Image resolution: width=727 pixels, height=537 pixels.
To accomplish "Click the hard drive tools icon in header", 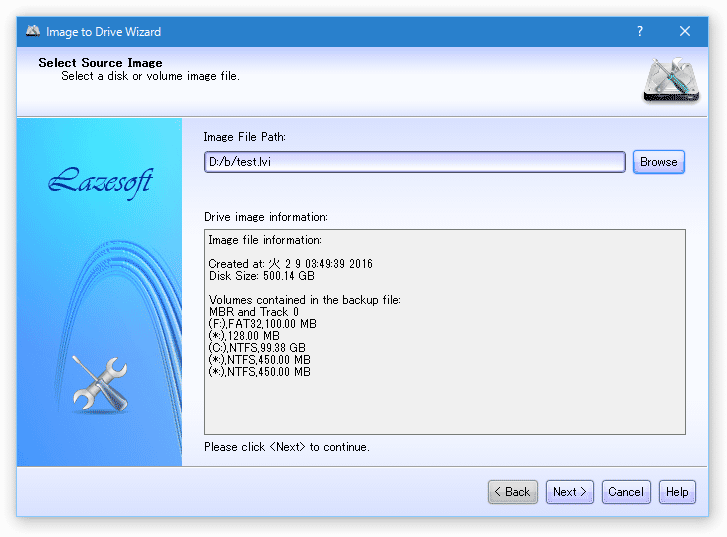I will pos(671,80).
